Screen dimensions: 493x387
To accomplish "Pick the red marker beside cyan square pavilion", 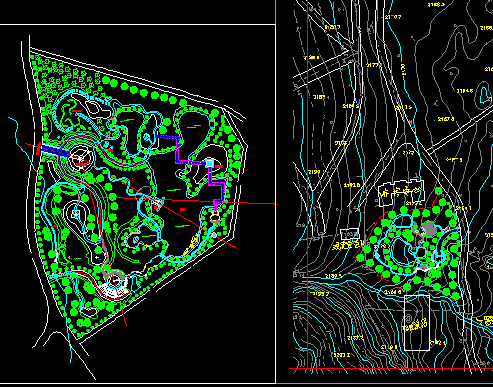I will tap(219, 166).
